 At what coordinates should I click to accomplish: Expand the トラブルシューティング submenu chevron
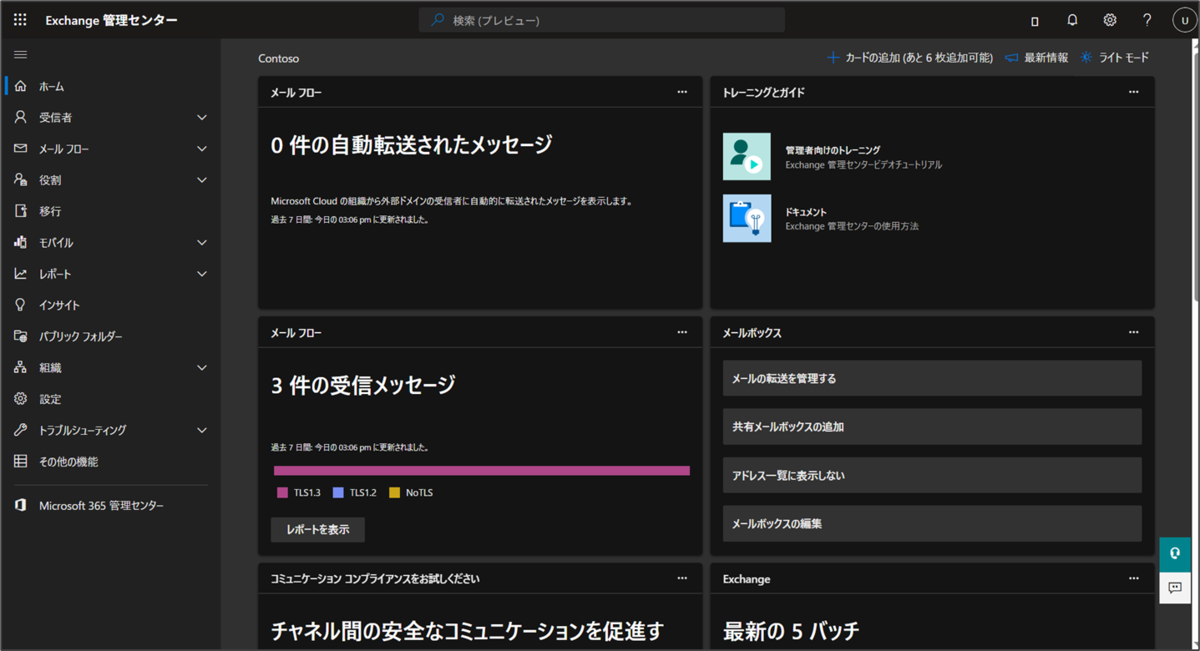point(202,430)
